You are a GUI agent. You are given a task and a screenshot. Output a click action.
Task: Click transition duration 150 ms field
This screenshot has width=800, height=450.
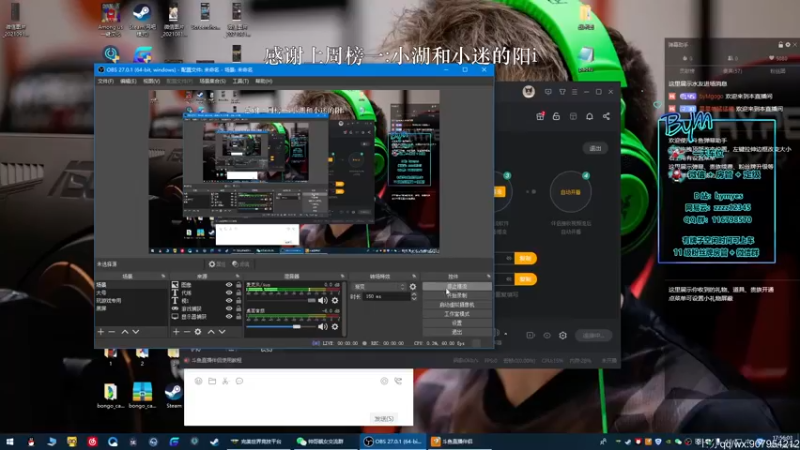386,296
